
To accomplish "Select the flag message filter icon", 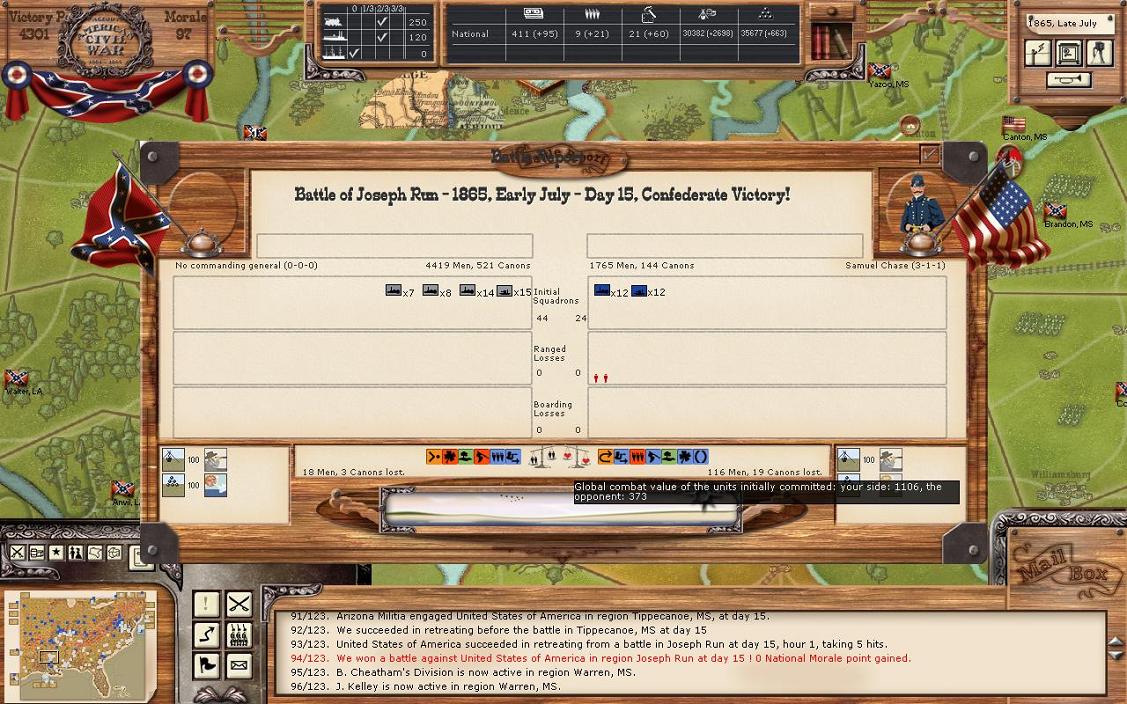I will [x=206, y=665].
